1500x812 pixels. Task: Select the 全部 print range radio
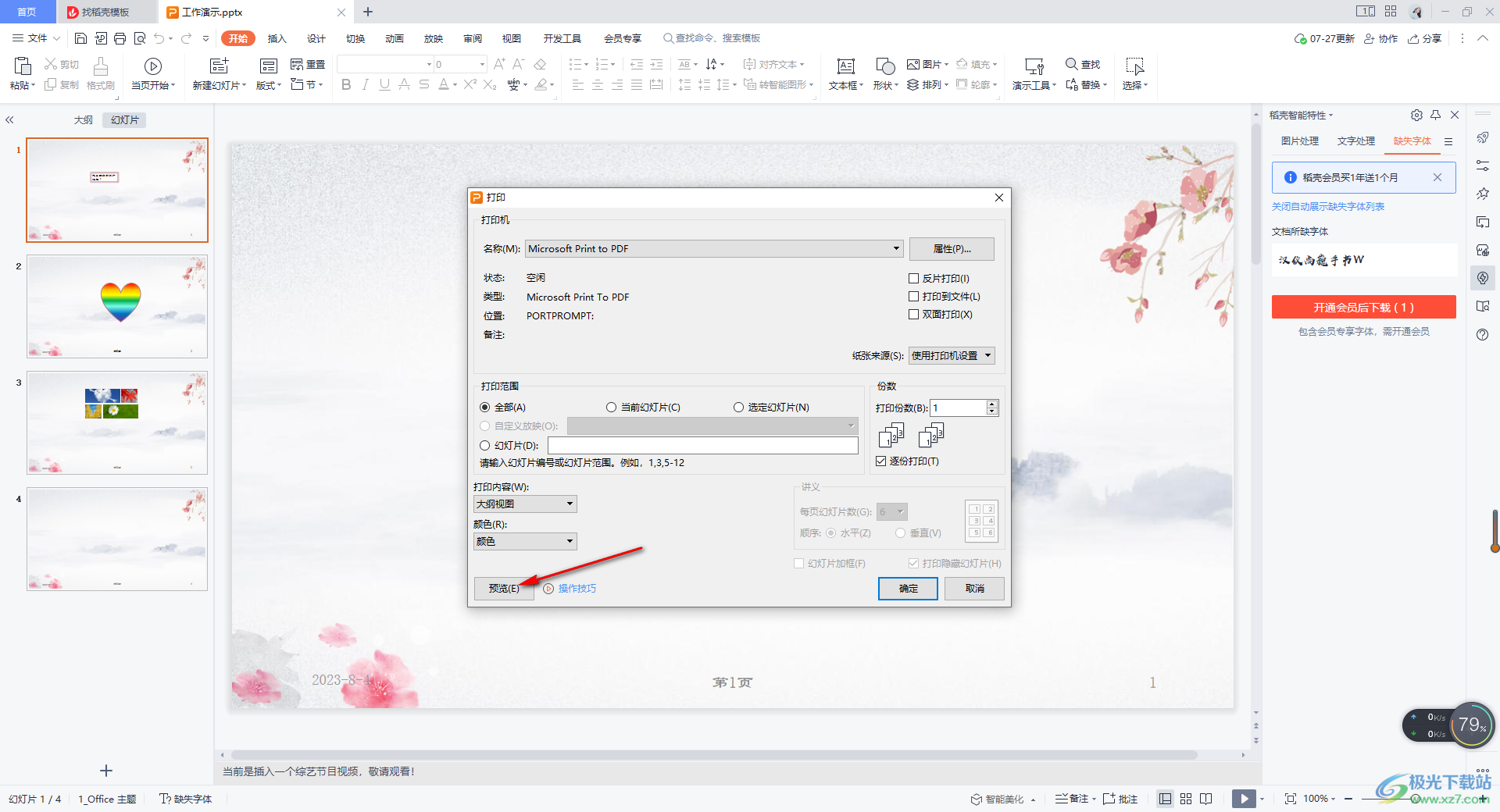[x=485, y=408]
